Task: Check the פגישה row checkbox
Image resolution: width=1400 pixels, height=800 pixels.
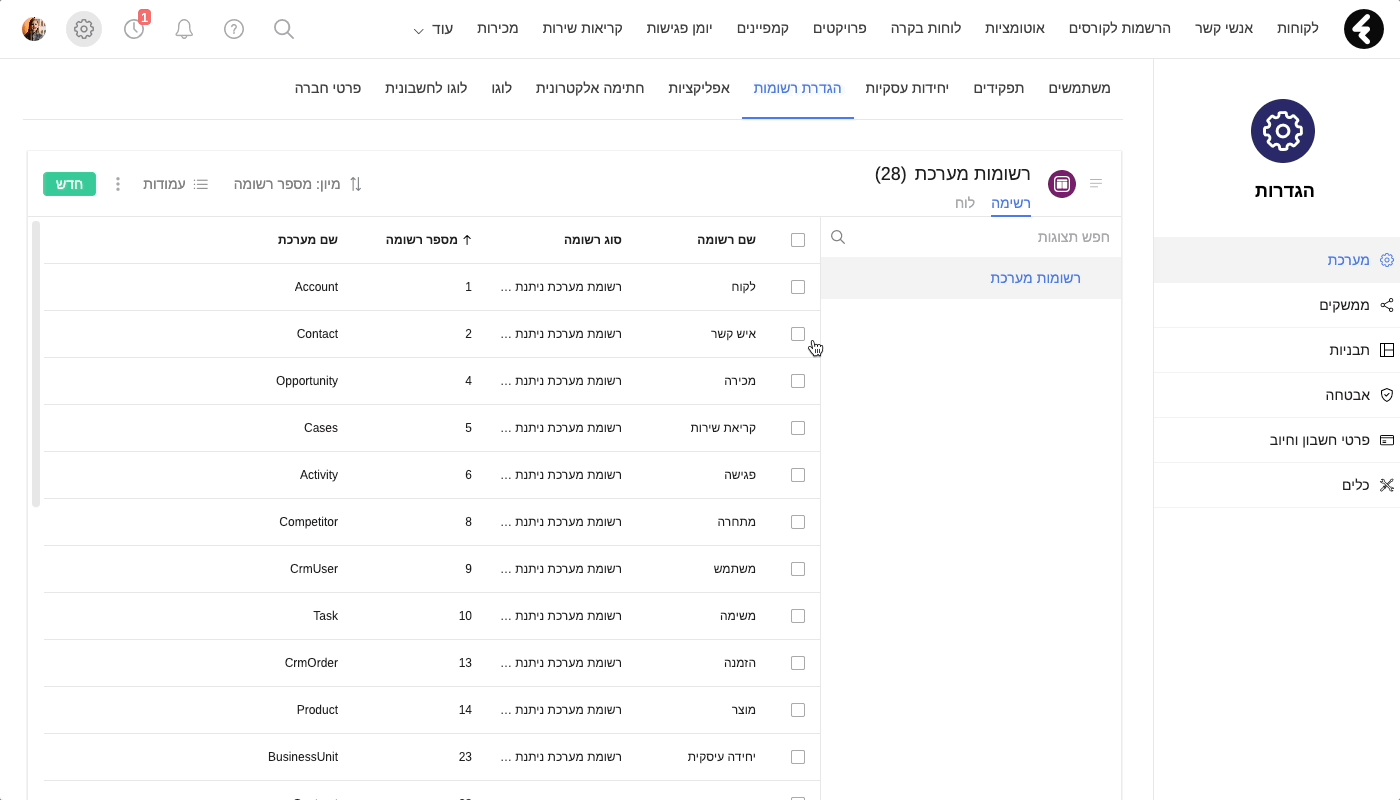Action: (x=798, y=475)
